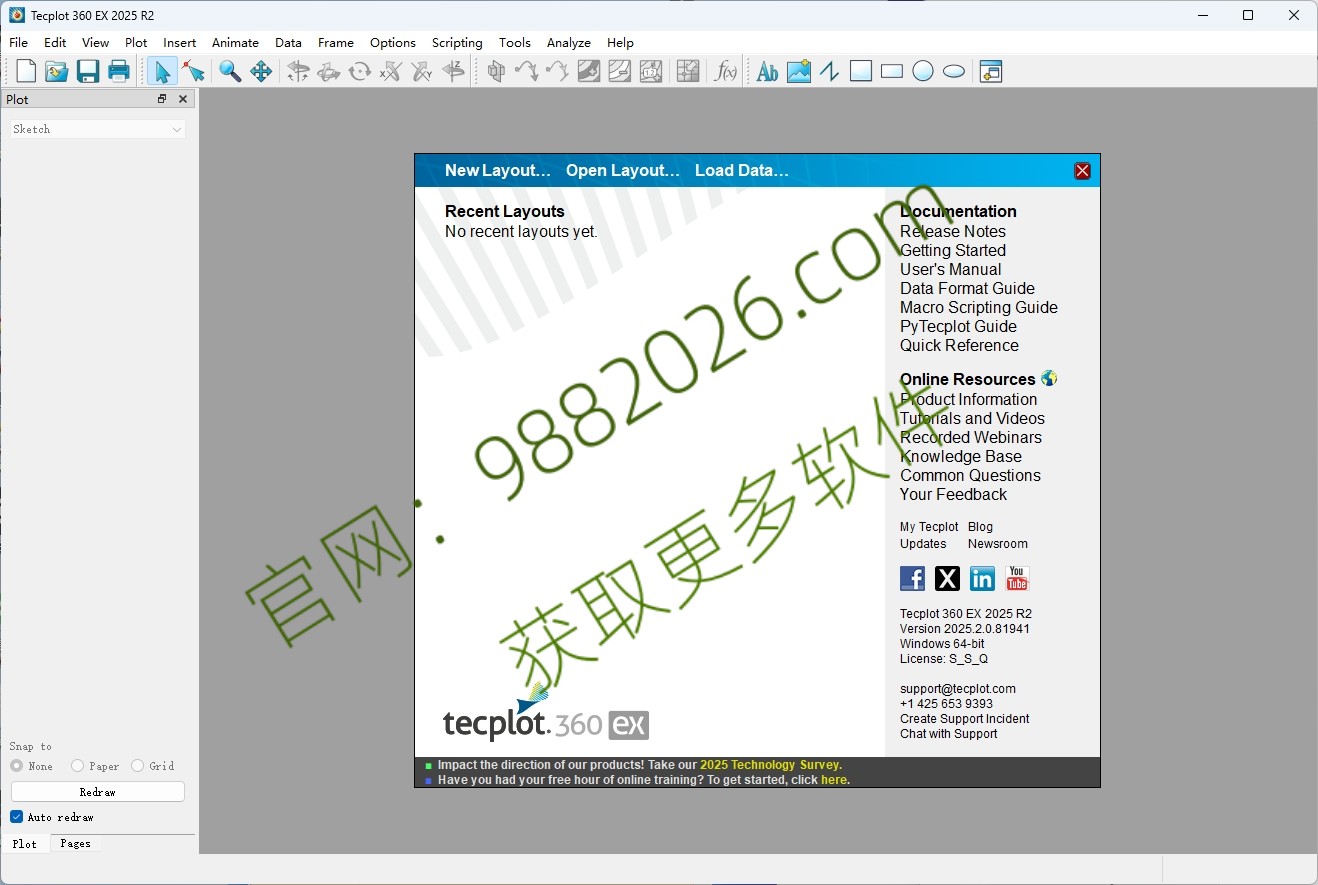Viewport: 1318px width, 885px height.
Task: Open Tecplot X social icon
Action: click(x=947, y=578)
